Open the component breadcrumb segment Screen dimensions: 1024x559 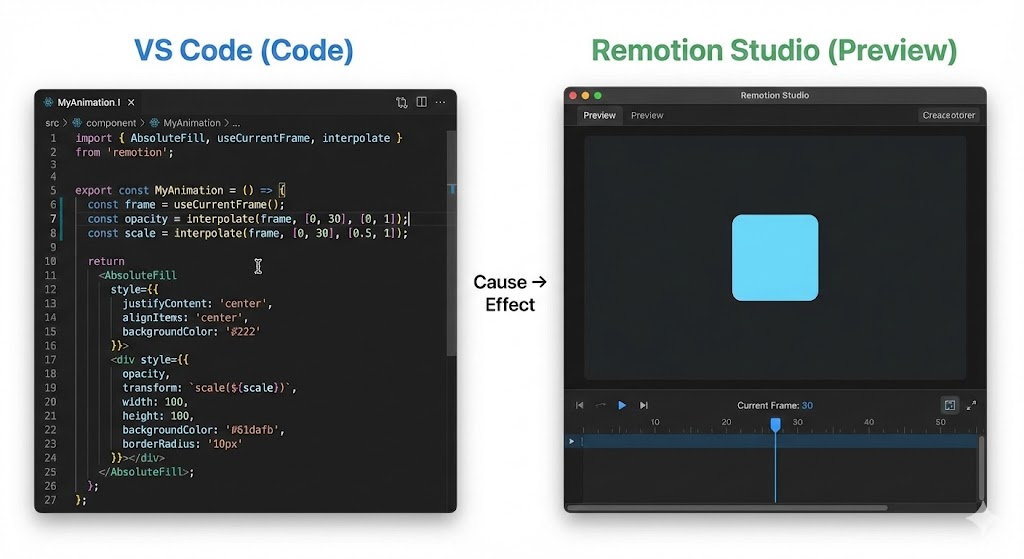coord(110,123)
